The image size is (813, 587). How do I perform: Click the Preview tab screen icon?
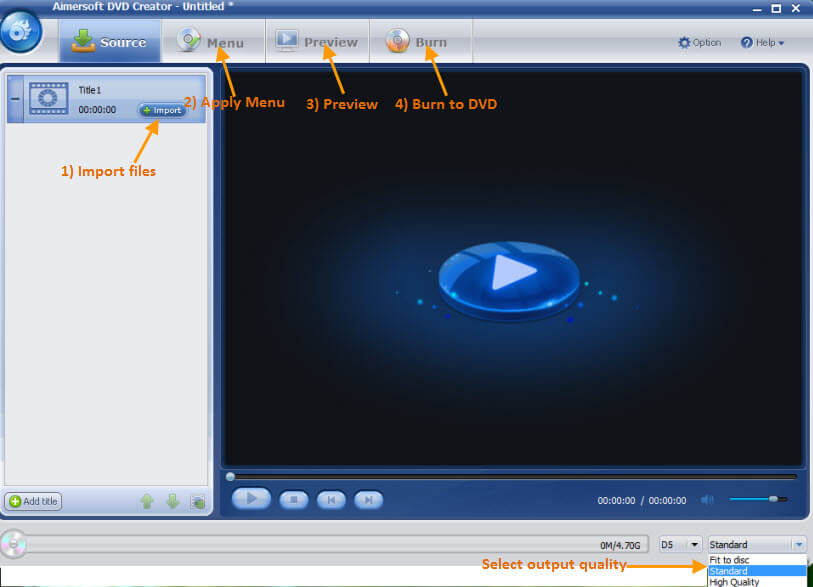click(x=287, y=39)
